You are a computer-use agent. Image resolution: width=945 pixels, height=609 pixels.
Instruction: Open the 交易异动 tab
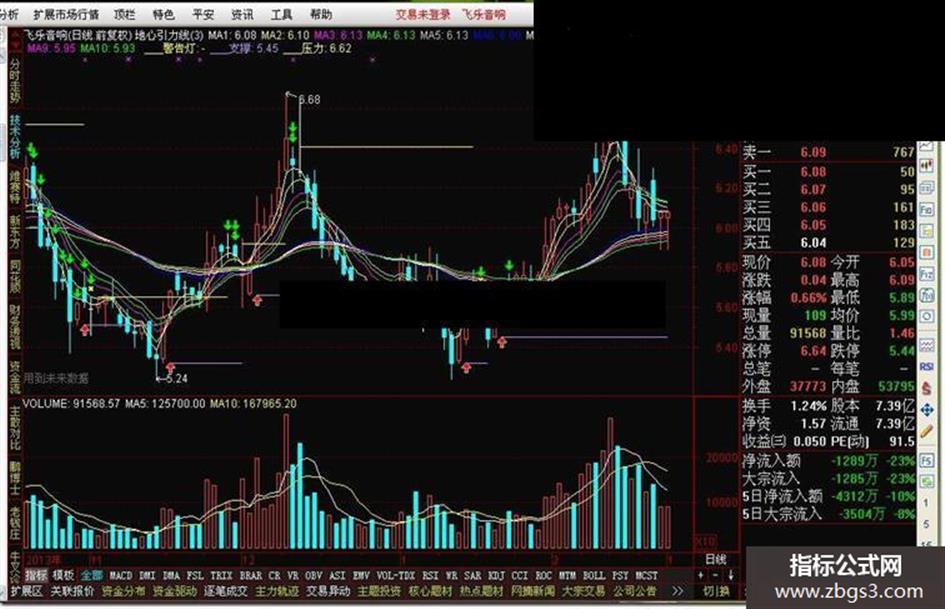pos(328,591)
